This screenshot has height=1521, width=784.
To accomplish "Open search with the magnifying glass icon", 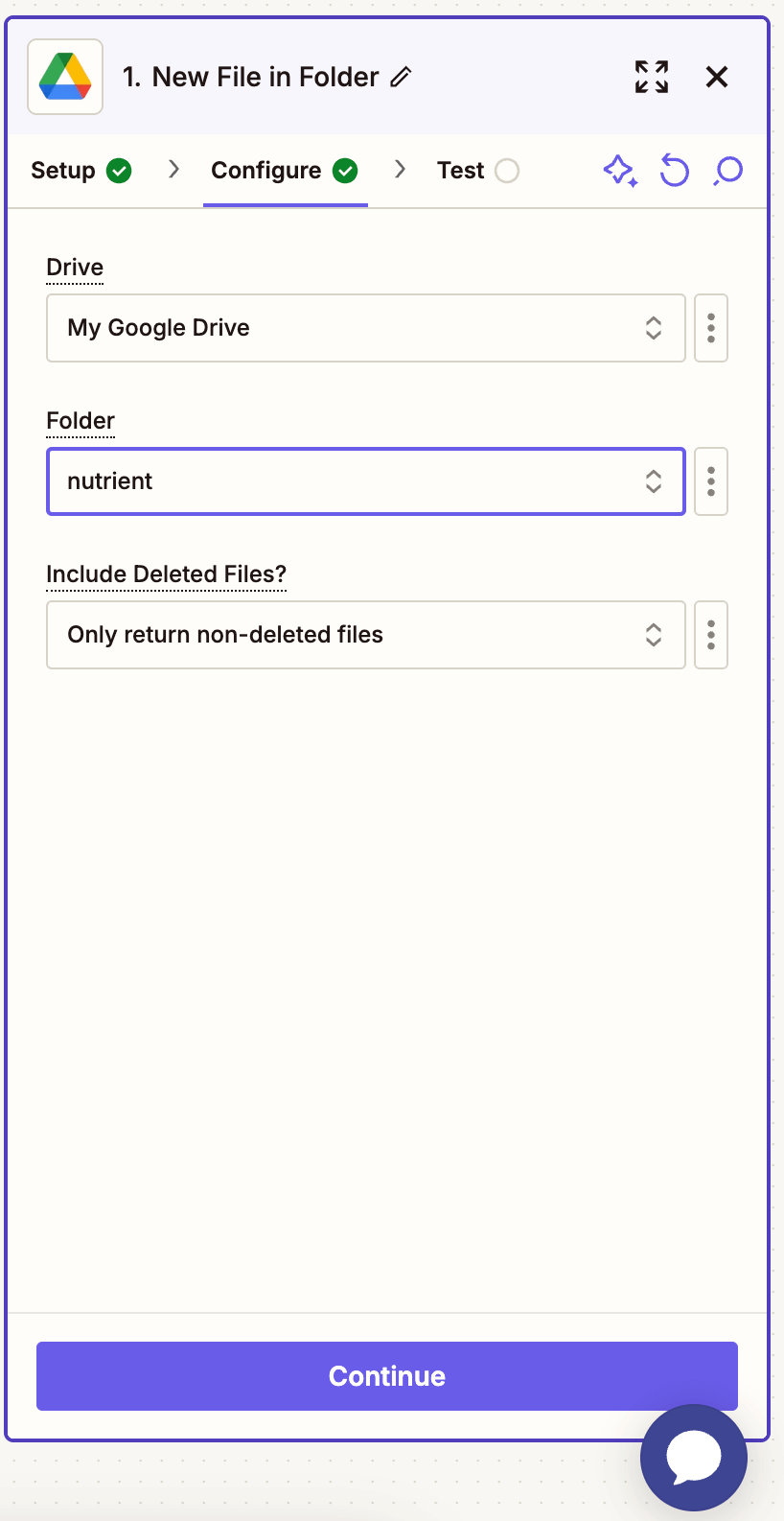I will pos(727,170).
